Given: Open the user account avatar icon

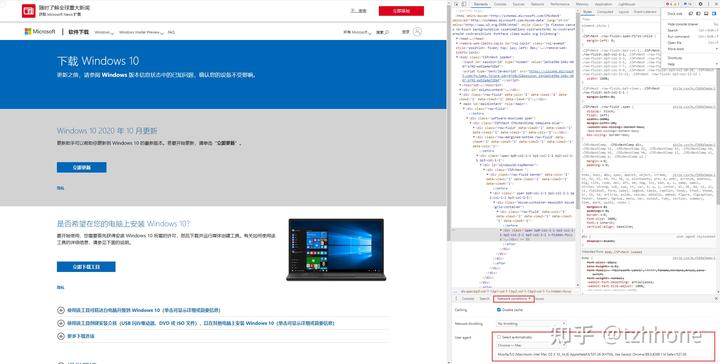Looking at the screenshot, I should 417,32.
